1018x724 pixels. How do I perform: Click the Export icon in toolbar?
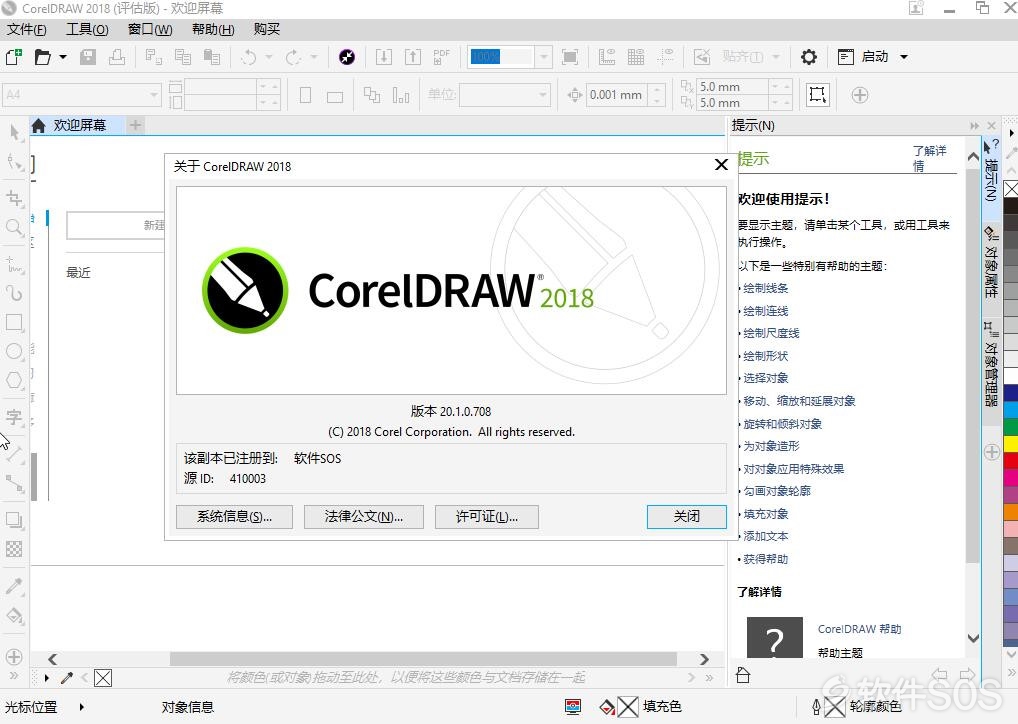tap(413, 57)
